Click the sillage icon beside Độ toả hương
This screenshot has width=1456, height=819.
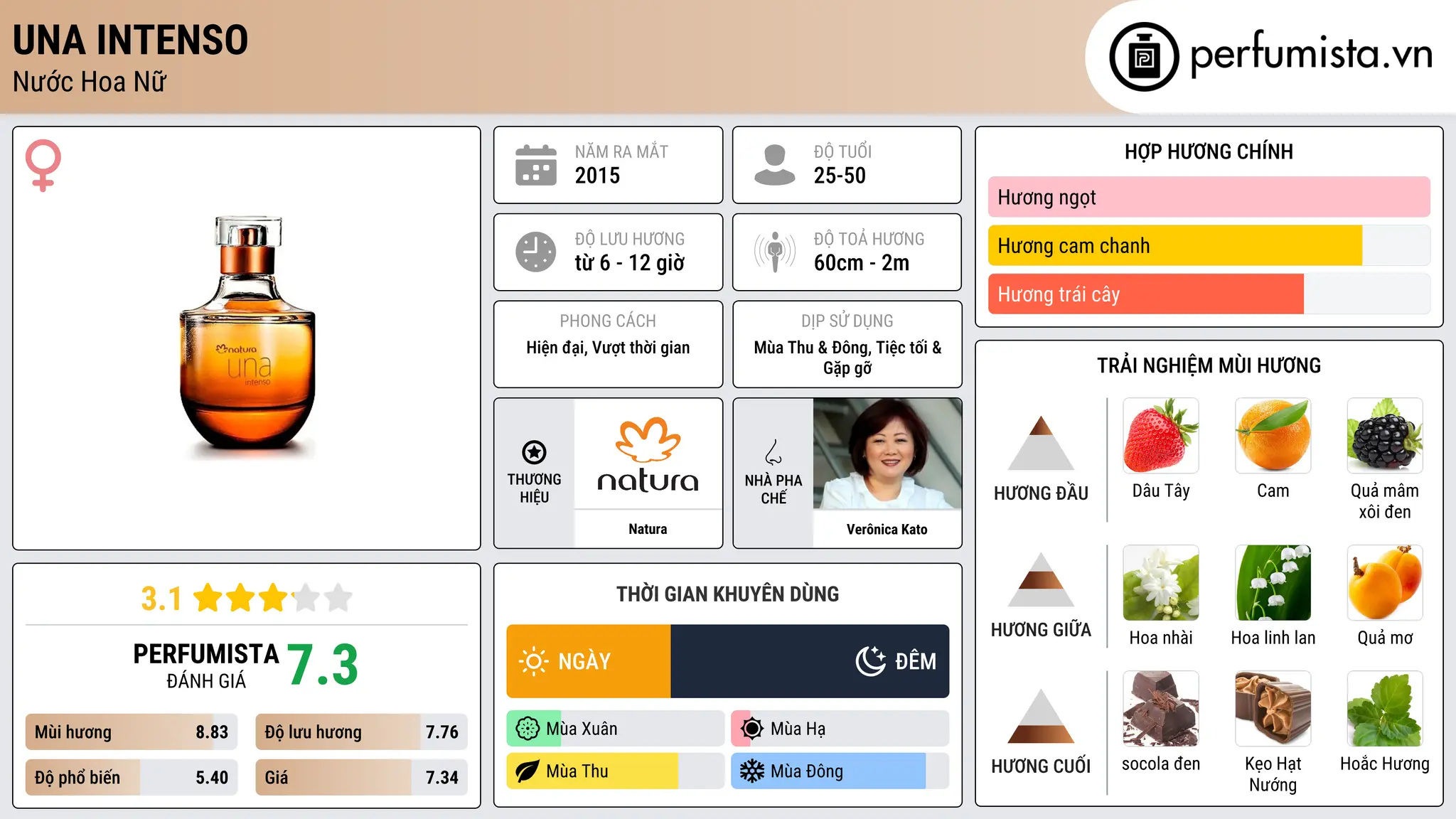click(x=774, y=252)
